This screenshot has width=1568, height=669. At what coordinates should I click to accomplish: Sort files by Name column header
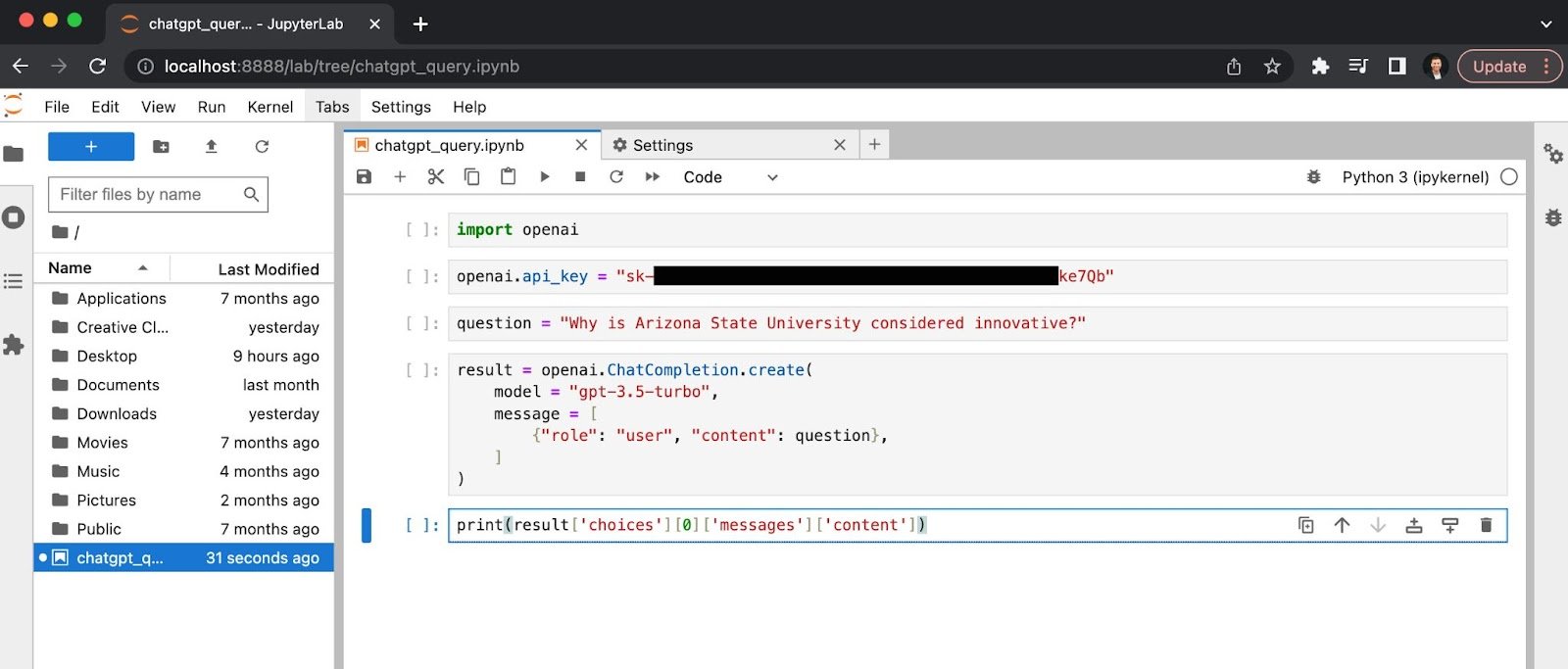click(x=102, y=267)
